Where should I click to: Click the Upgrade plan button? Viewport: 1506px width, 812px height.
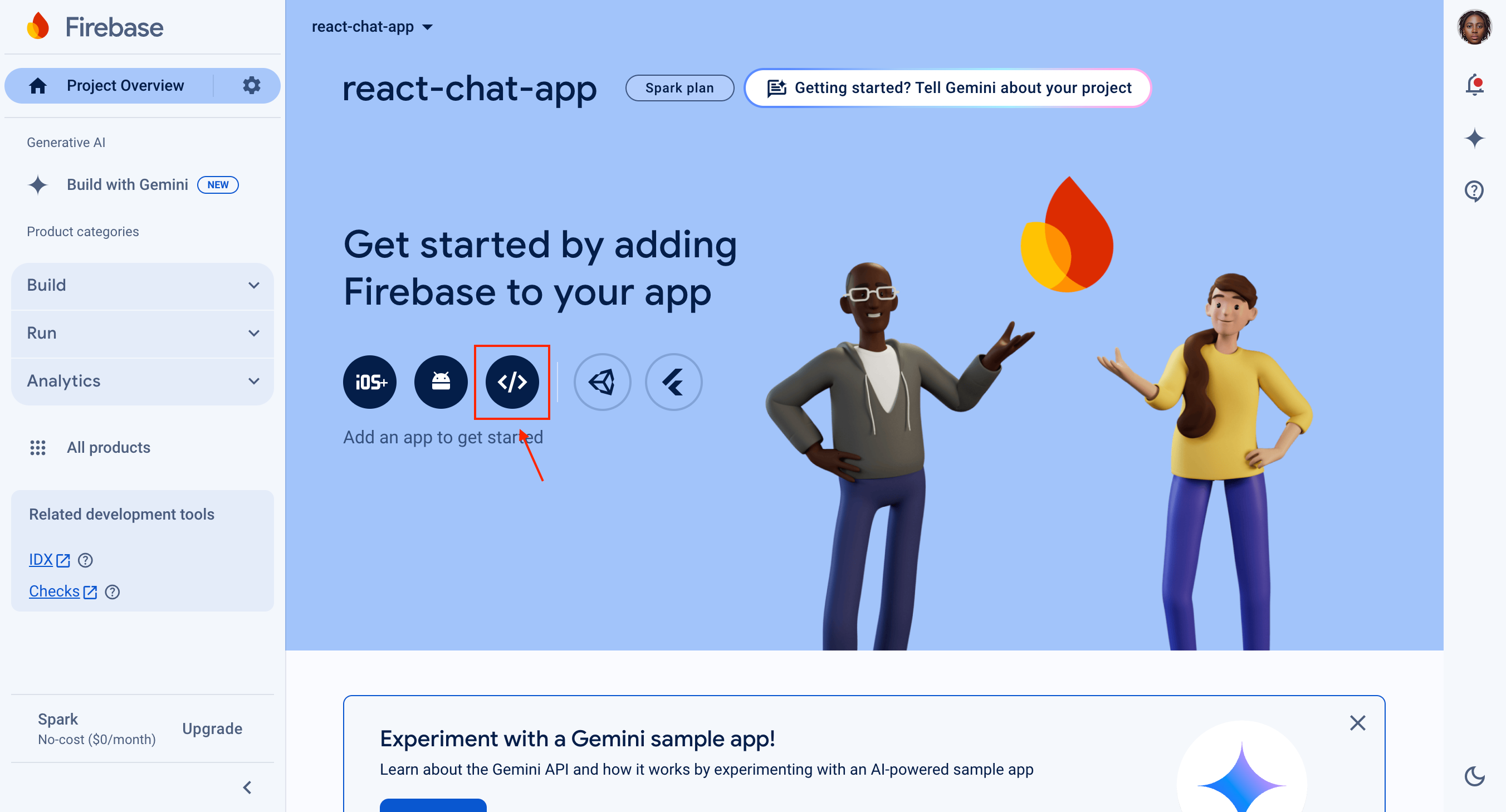coord(212,728)
